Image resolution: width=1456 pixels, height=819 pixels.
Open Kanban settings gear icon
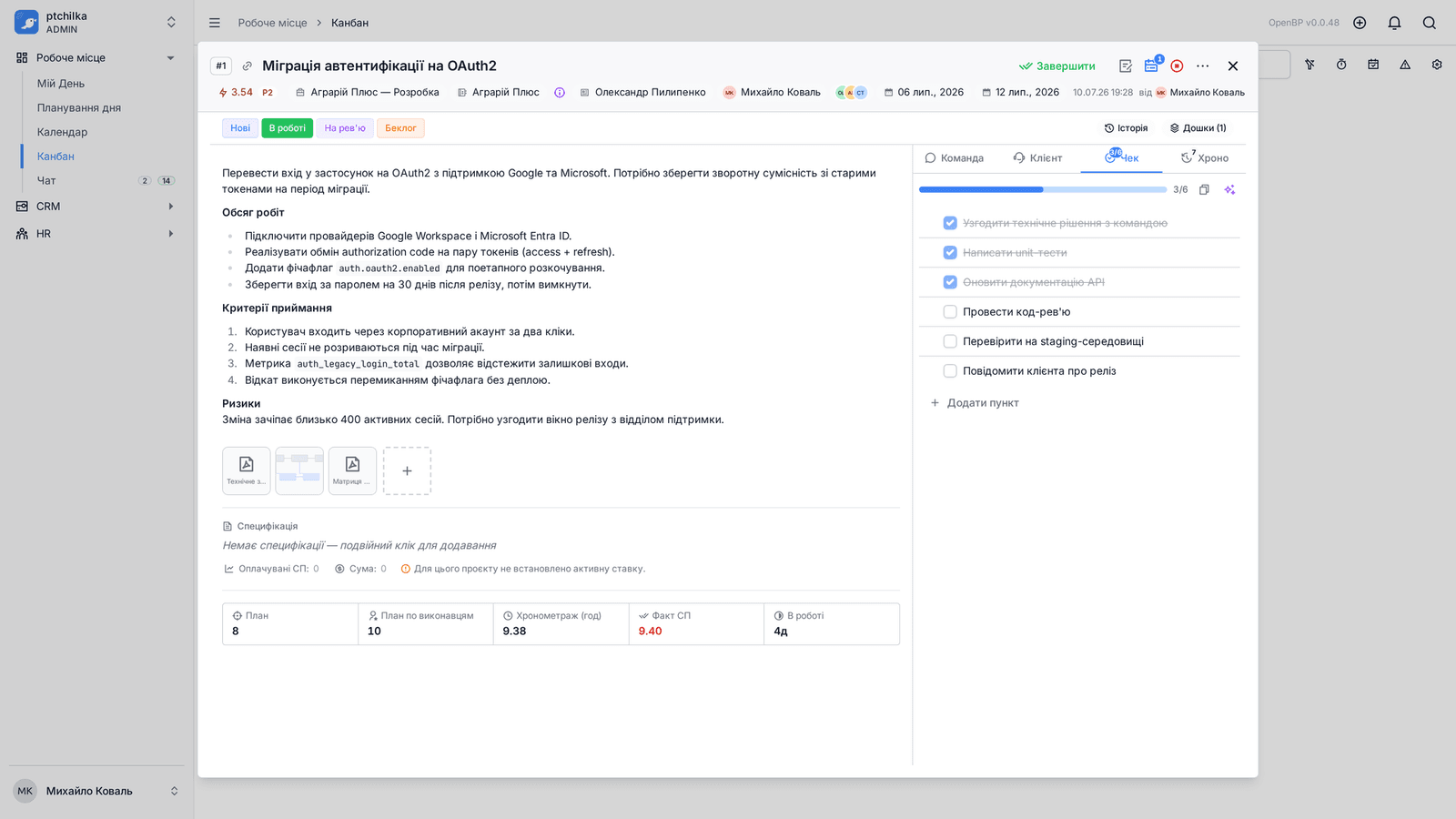[x=1437, y=65]
